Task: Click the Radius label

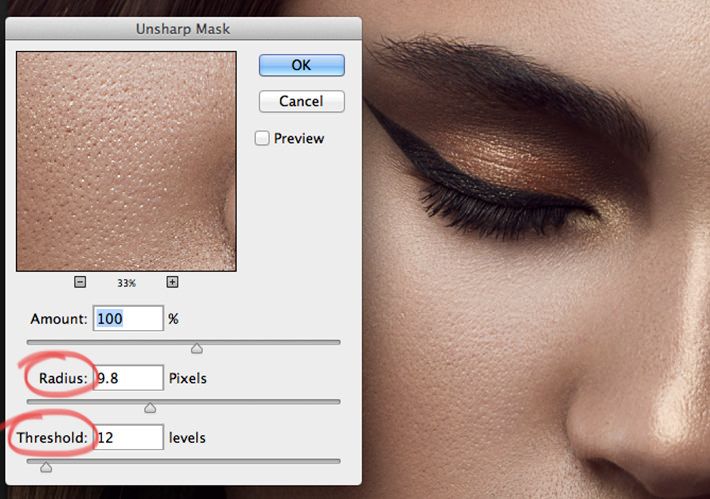Action: pos(63,378)
